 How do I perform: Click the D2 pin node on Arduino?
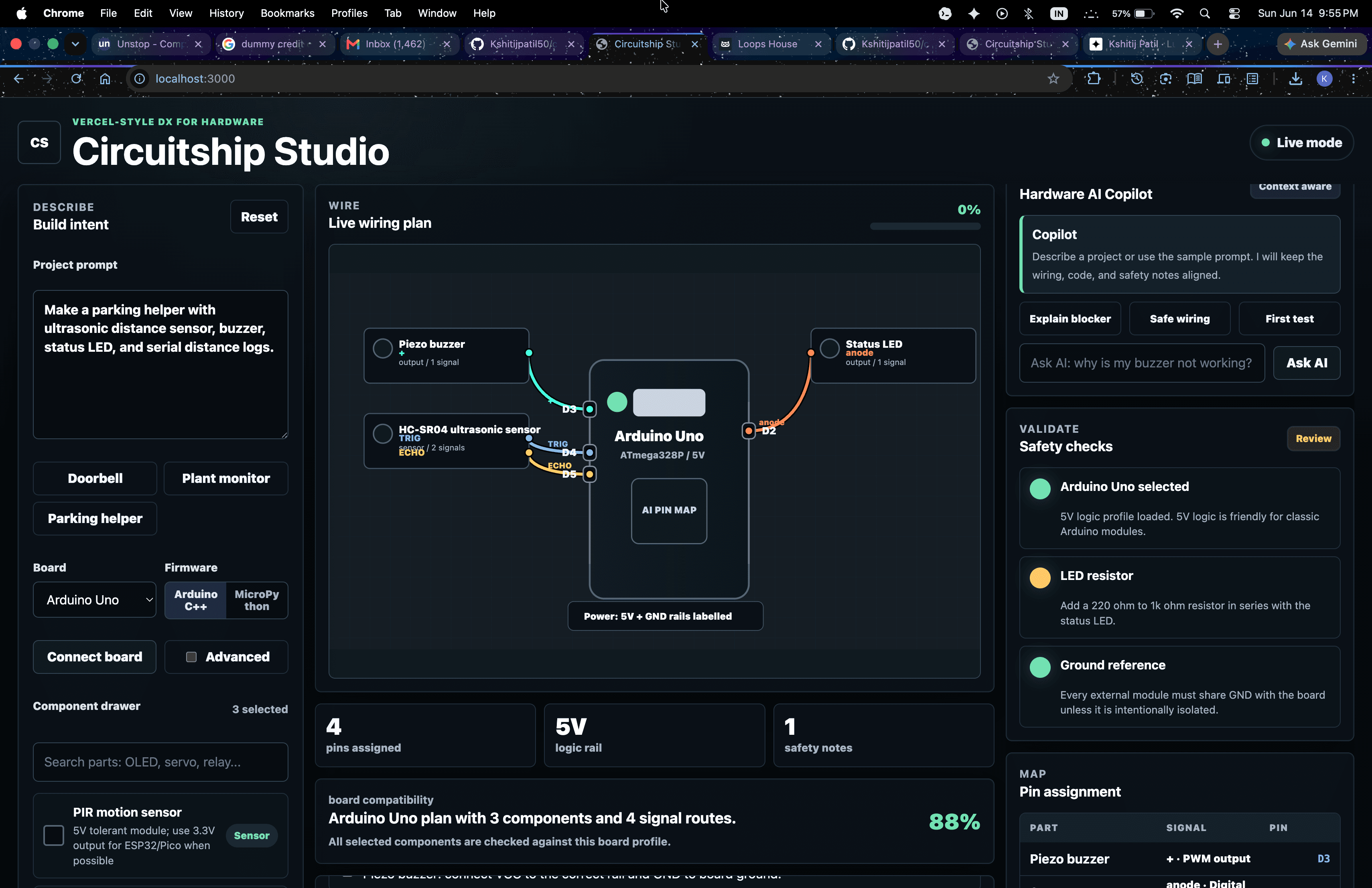748,430
